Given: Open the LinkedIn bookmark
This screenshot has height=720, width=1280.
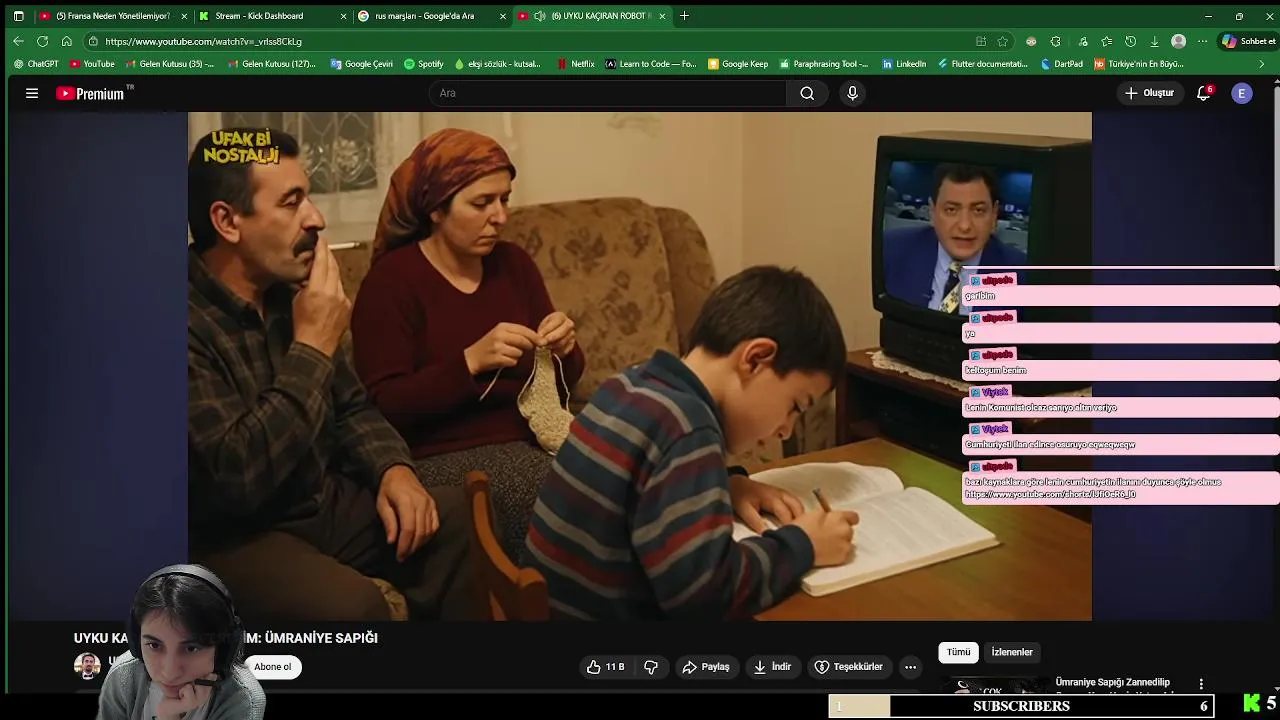Looking at the screenshot, I should (x=904, y=64).
